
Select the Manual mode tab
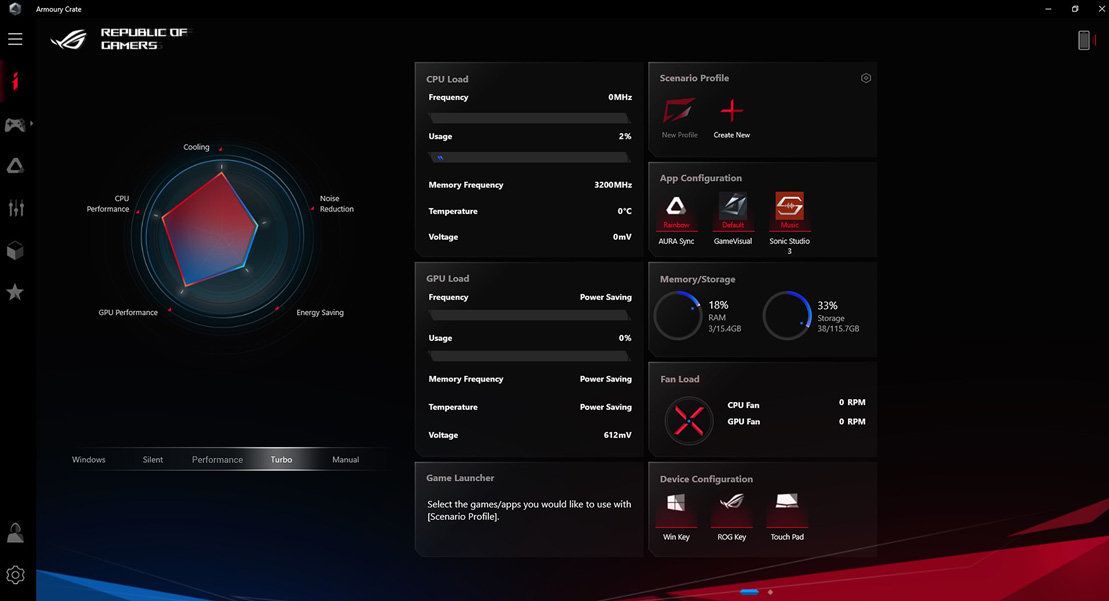(345, 460)
